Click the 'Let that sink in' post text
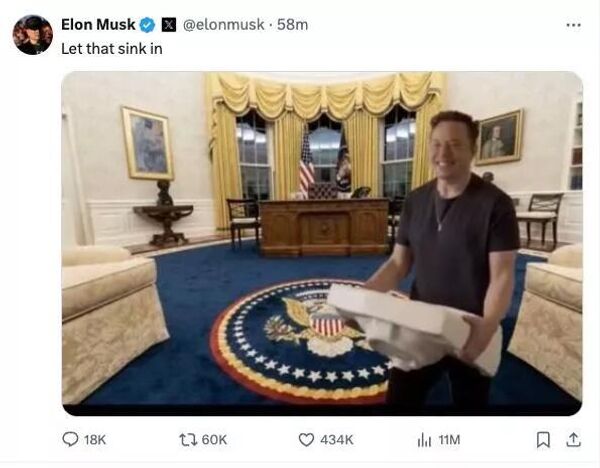The image size is (600, 468). 112,49
